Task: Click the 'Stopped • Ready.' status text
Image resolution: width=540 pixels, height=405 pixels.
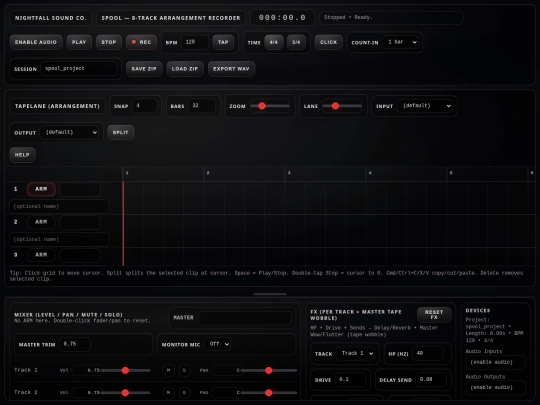Action: (348, 17)
